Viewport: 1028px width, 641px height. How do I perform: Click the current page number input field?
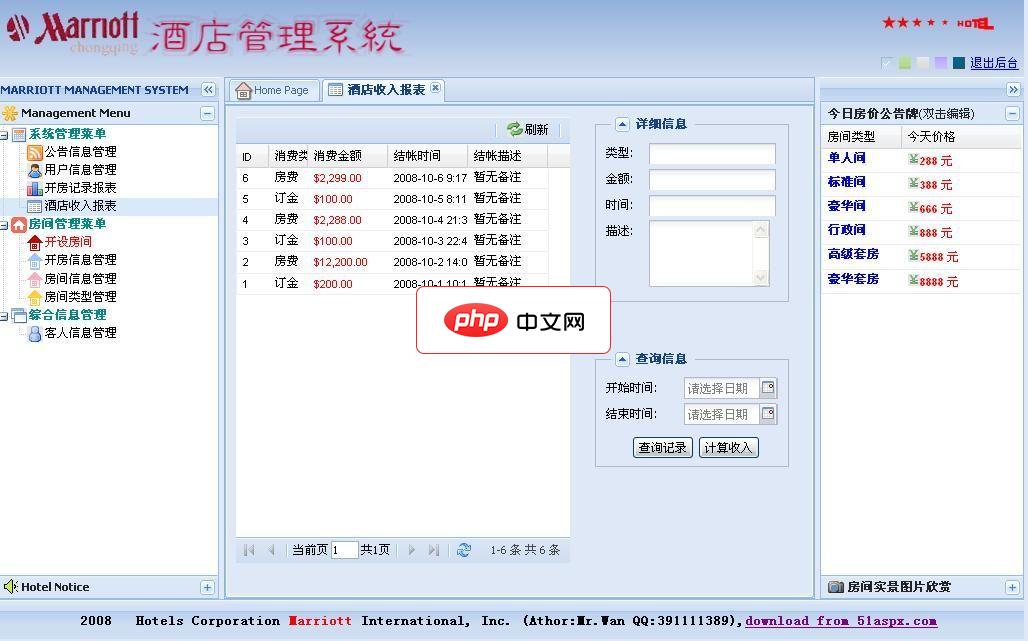(x=345, y=550)
